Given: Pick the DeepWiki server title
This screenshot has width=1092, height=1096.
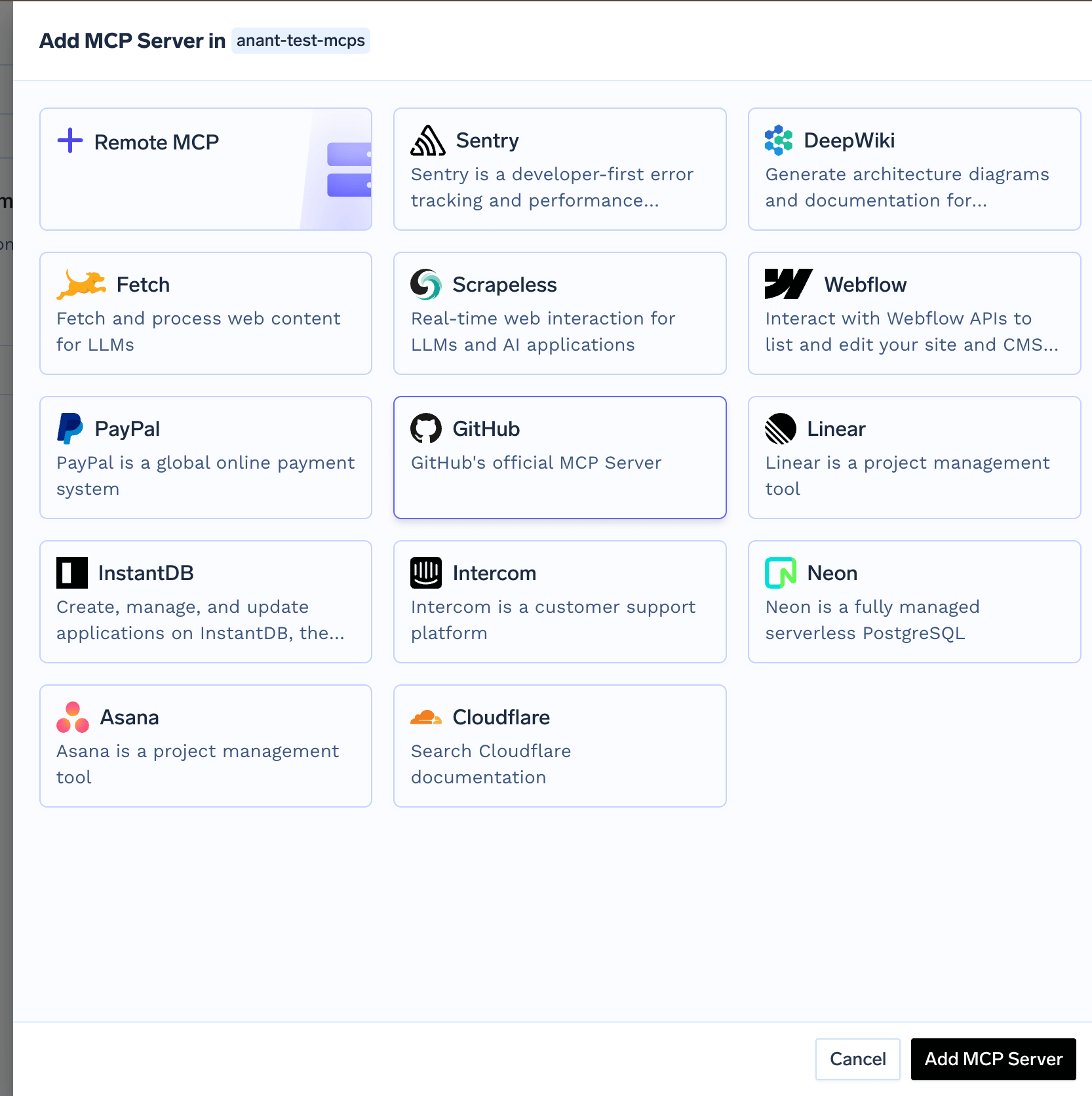Looking at the screenshot, I should pyautogui.click(x=849, y=140).
